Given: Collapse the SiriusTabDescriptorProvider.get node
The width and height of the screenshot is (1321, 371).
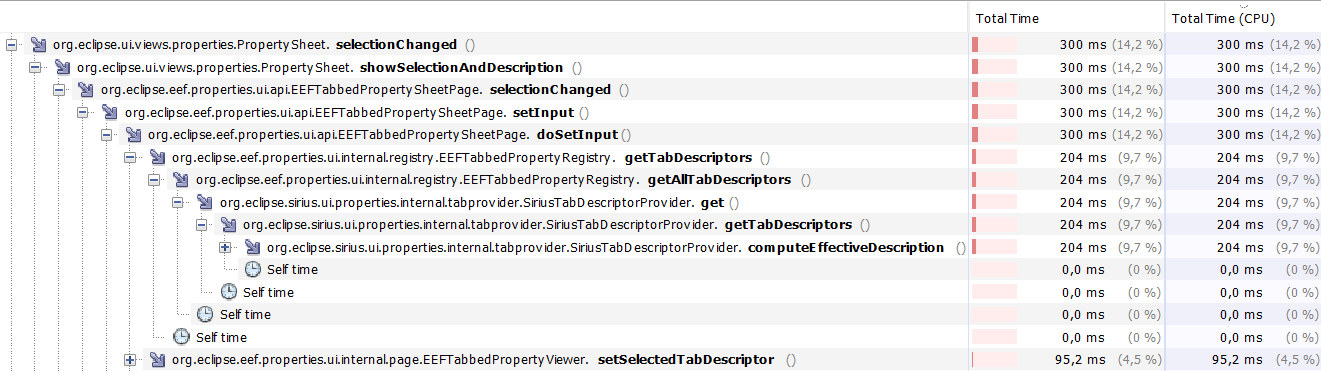Looking at the screenshot, I should [178, 202].
